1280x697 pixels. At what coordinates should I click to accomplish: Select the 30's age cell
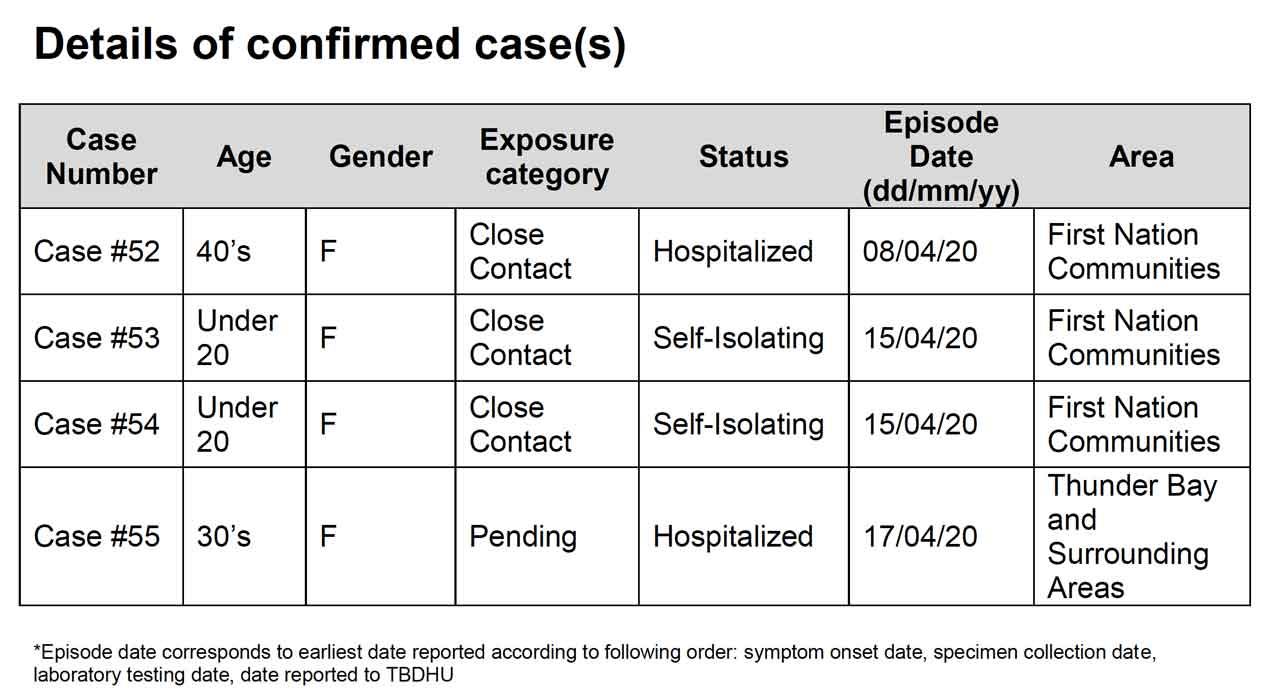224,537
